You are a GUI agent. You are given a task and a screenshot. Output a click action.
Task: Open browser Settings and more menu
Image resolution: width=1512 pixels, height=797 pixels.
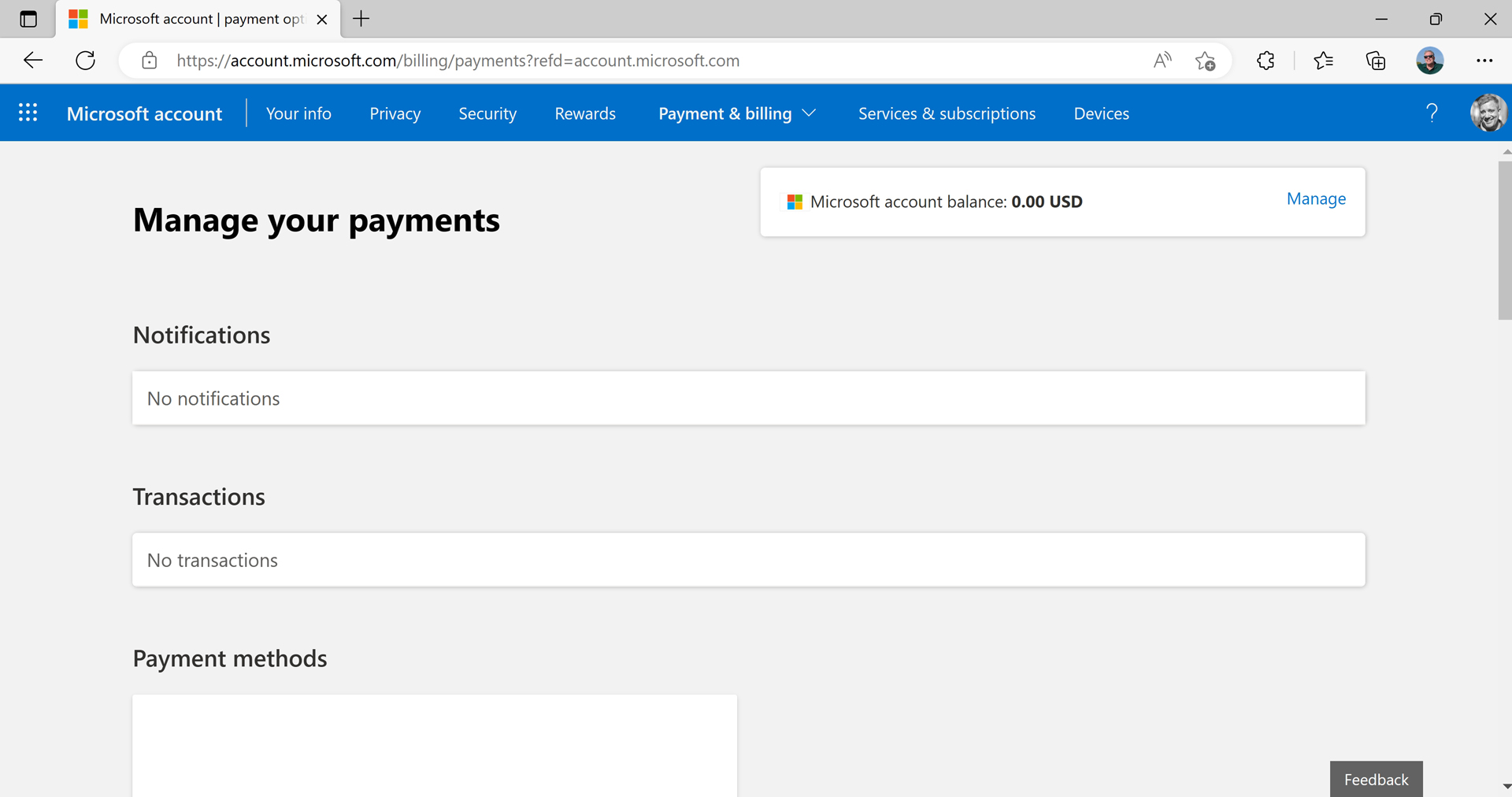coord(1484,61)
